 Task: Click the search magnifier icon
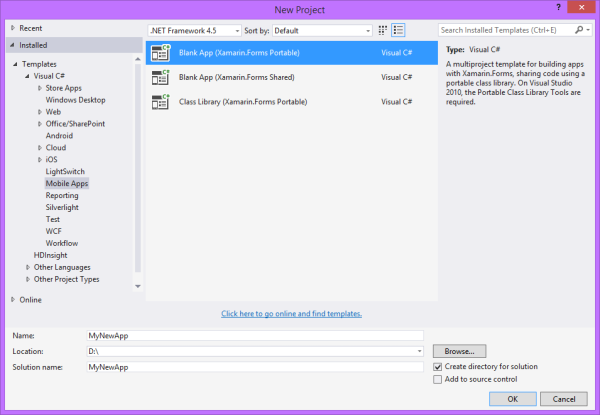[x=579, y=30]
